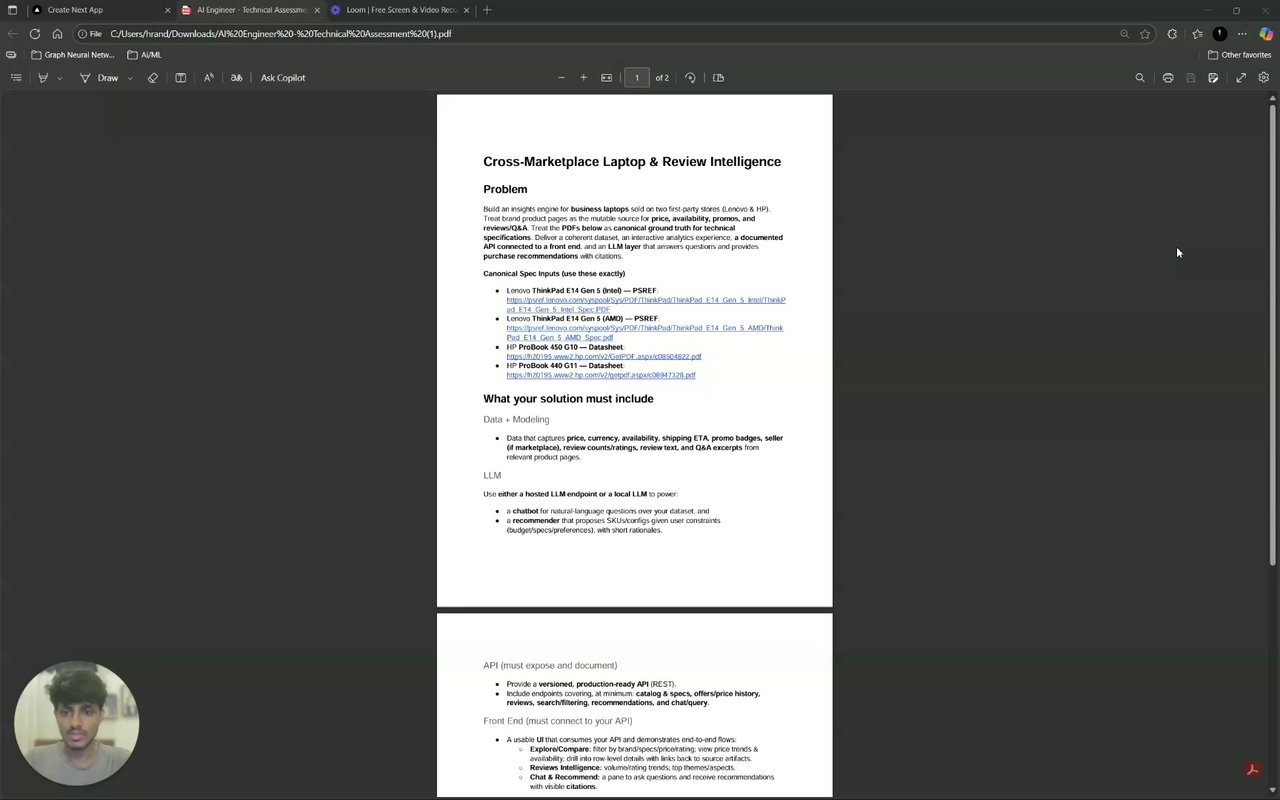Click the Ask Copilot button
The height and width of the screenshot is (800, 1280).
click(x=283, y=78)
